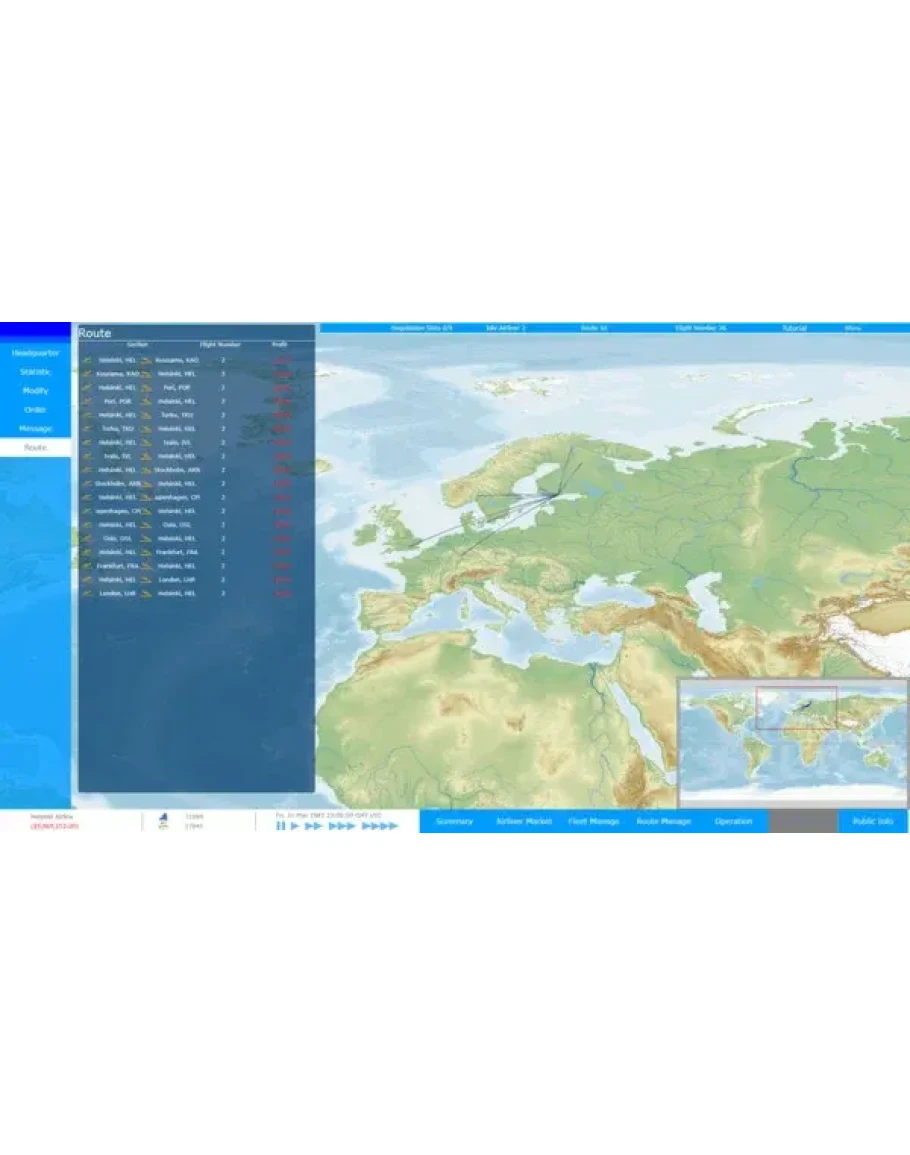Open the Message sidebar section
The image size is (910, 1155).
click(35, 429)
